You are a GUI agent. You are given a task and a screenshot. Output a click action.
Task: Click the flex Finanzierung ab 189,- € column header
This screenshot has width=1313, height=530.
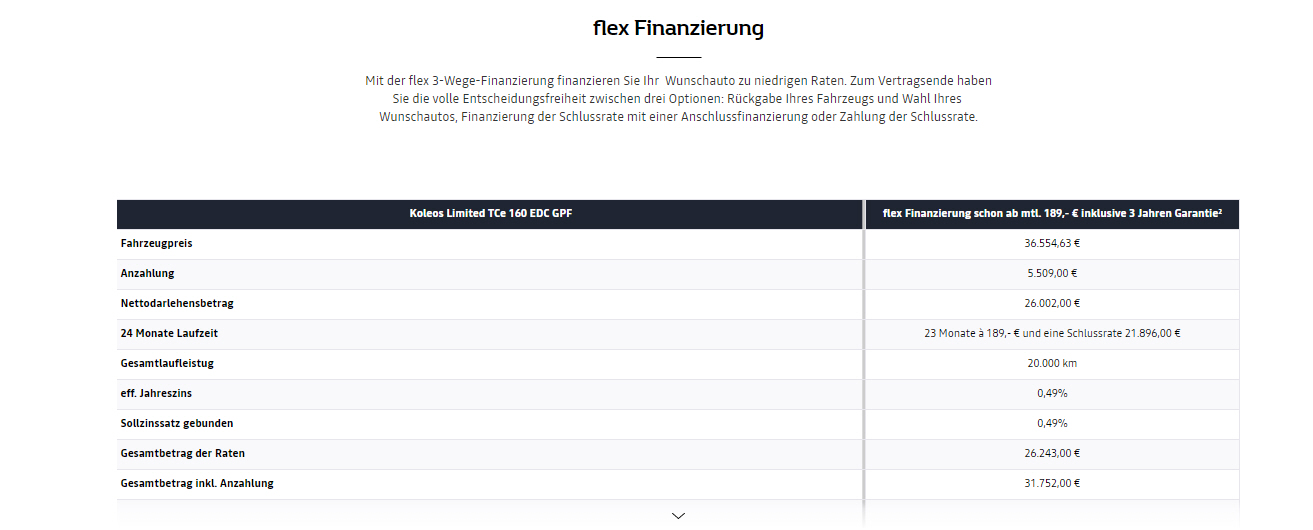click(1052, 213)
